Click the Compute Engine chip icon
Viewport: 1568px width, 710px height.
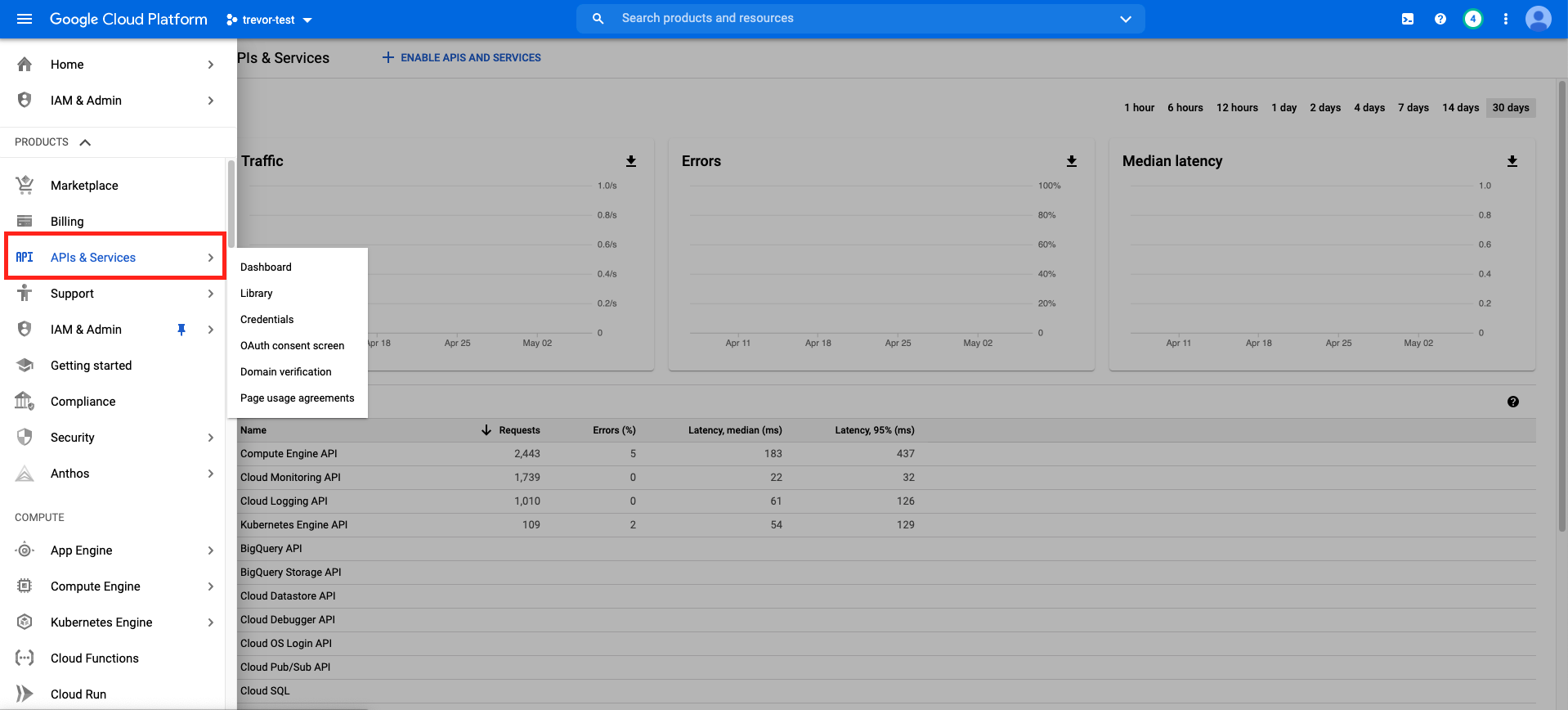click(x=25, y=586)
